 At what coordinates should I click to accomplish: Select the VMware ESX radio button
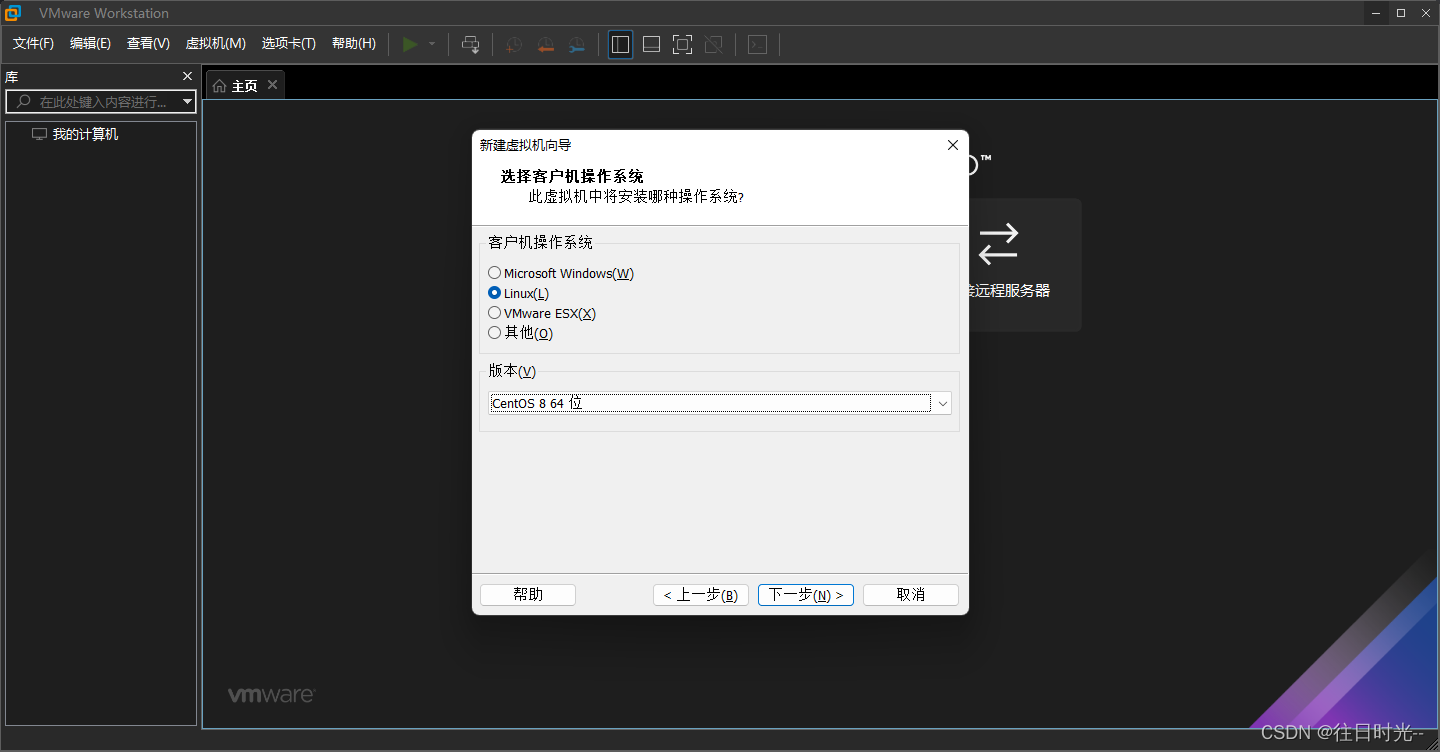pos(494,313)
